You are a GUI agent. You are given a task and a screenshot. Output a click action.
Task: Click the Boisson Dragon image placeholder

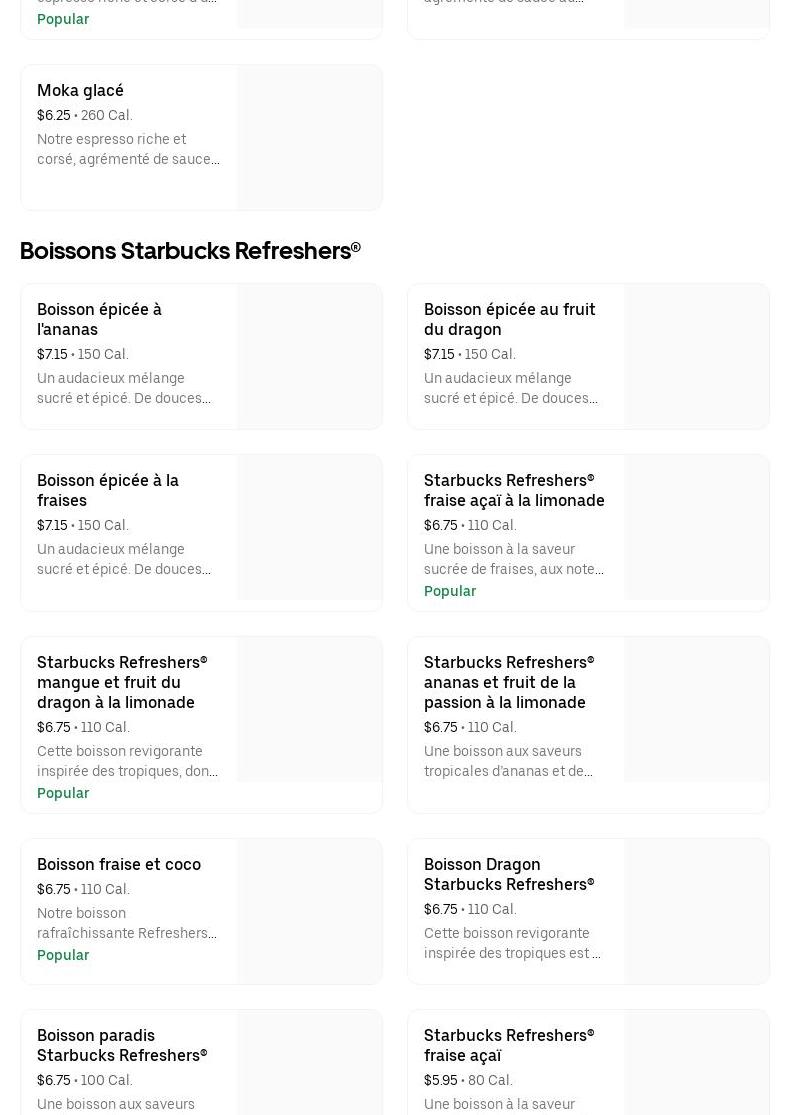pos(696,911)
